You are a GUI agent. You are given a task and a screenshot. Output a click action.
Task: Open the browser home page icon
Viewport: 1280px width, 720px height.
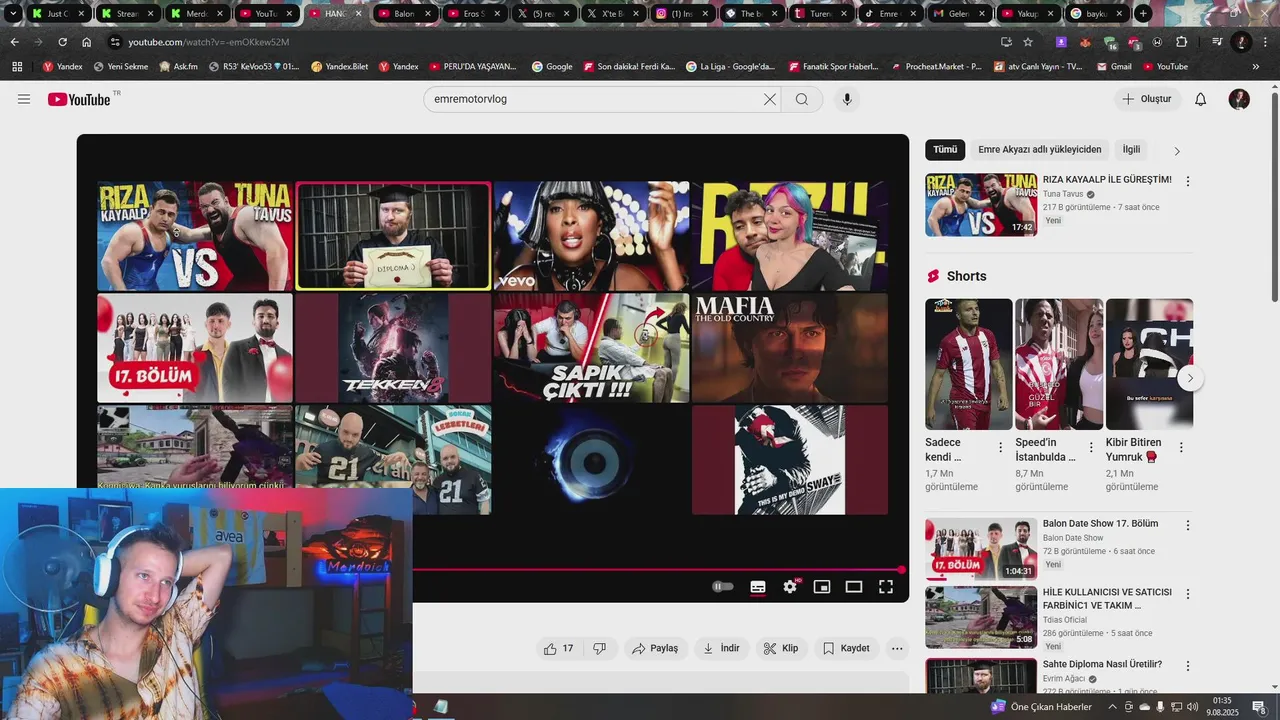pyautogui.click(x=87, y=42)
